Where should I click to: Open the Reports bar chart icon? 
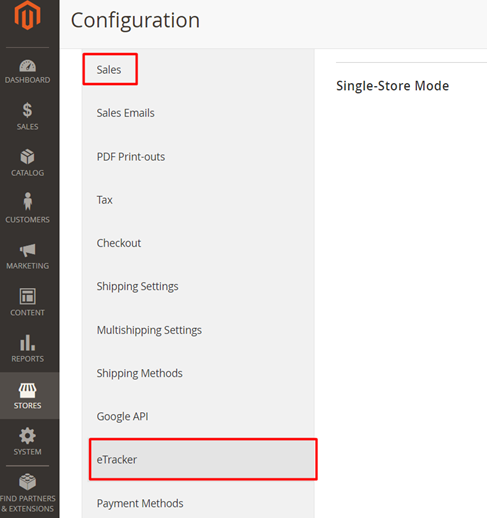(x=27, y=343)
